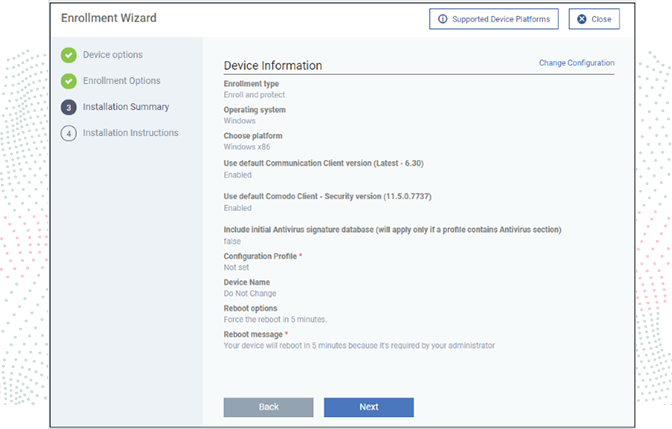Click the green checkmark beside Enrollment Options
This screenshot has height=429, width=672.
point(68,82)
